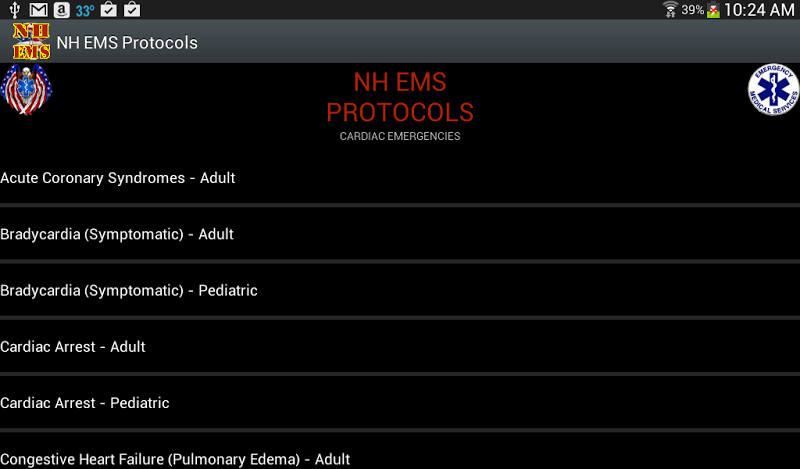
Task: Click the red NH EMS PROTOCOLS heading
Action: pyautogui.click(x=400, y=97)
